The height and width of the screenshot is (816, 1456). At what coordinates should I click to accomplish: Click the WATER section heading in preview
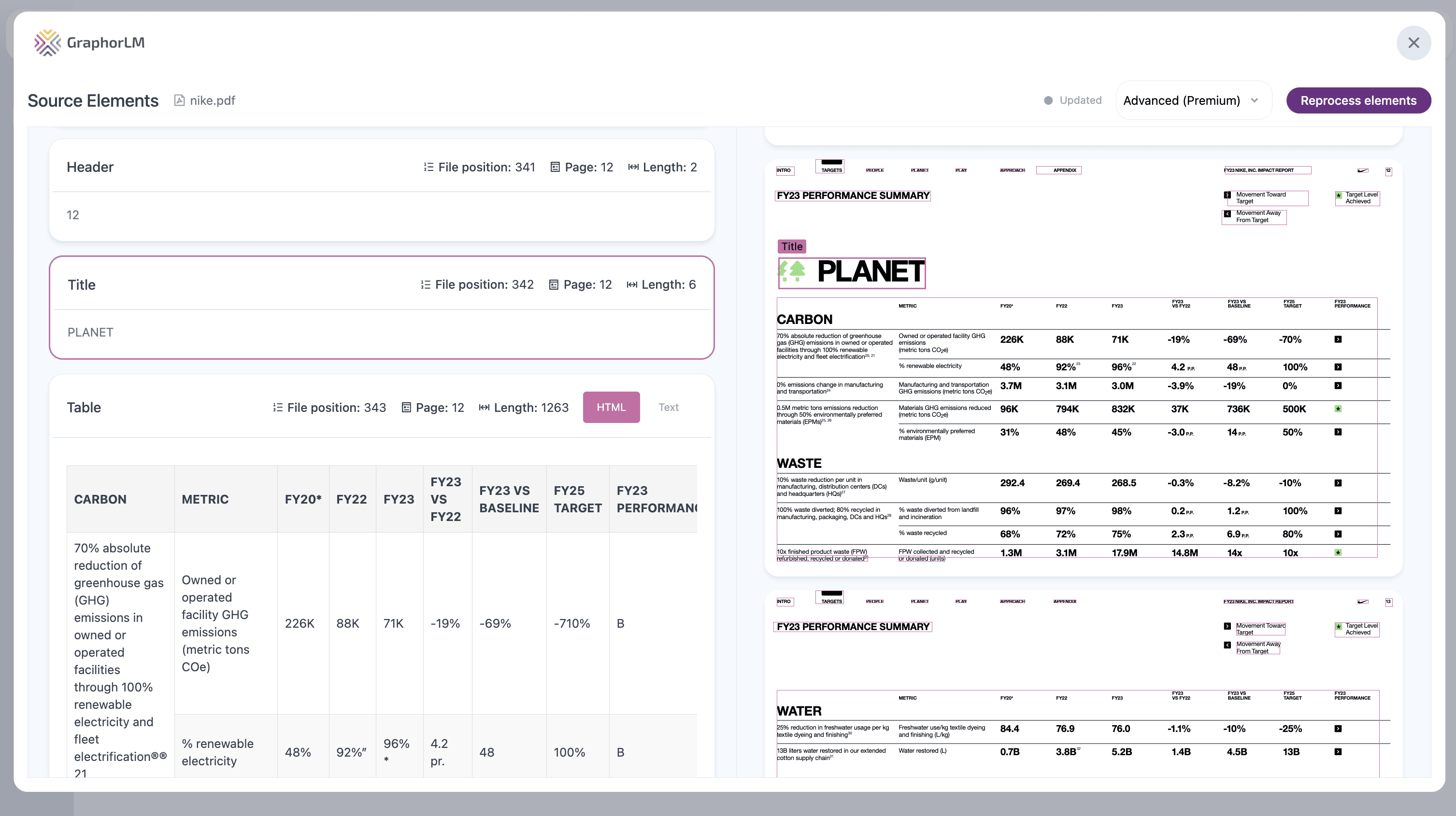click(x=799, y=711)
